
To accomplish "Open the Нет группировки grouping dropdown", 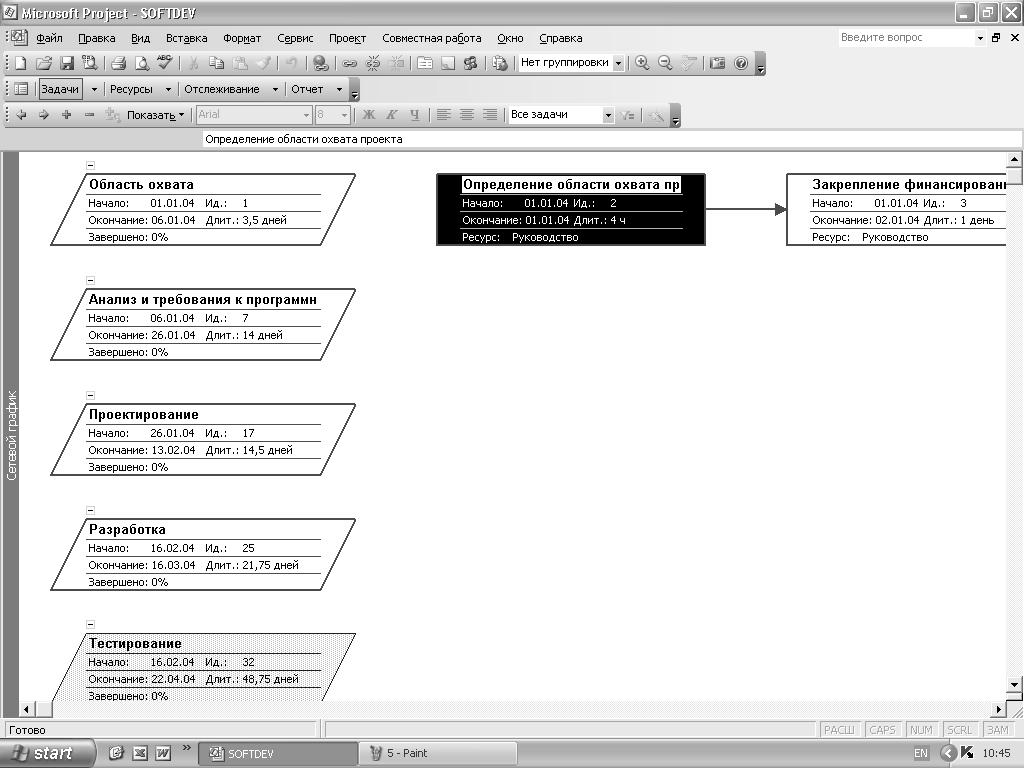I will click(x=618, y=63).
